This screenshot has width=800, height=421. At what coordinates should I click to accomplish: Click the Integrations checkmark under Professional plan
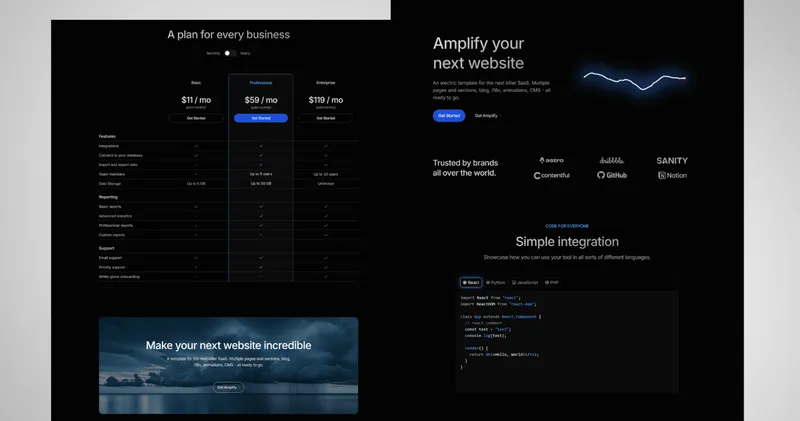click(260, 146)
